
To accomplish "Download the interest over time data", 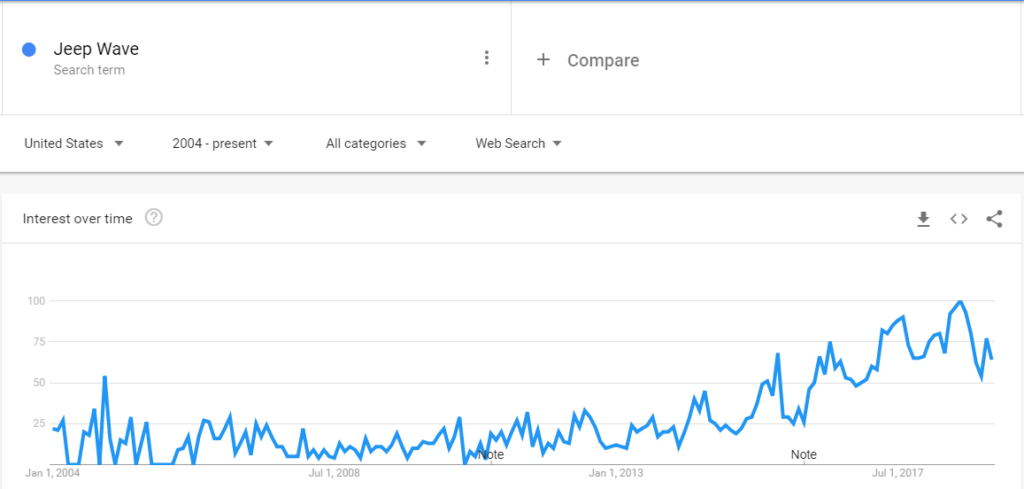I will tap(923, 219).
